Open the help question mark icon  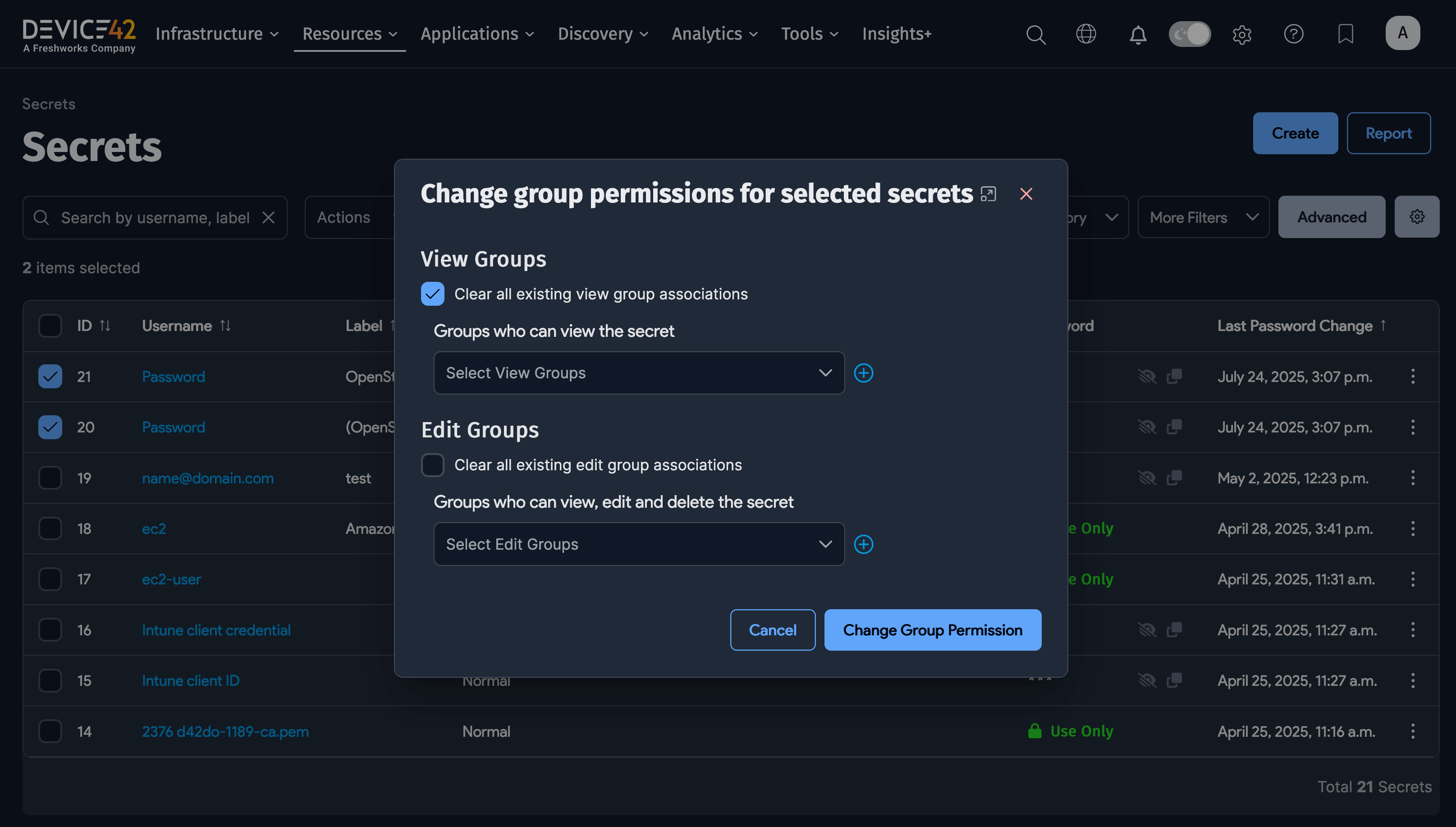click(1293, 34)
